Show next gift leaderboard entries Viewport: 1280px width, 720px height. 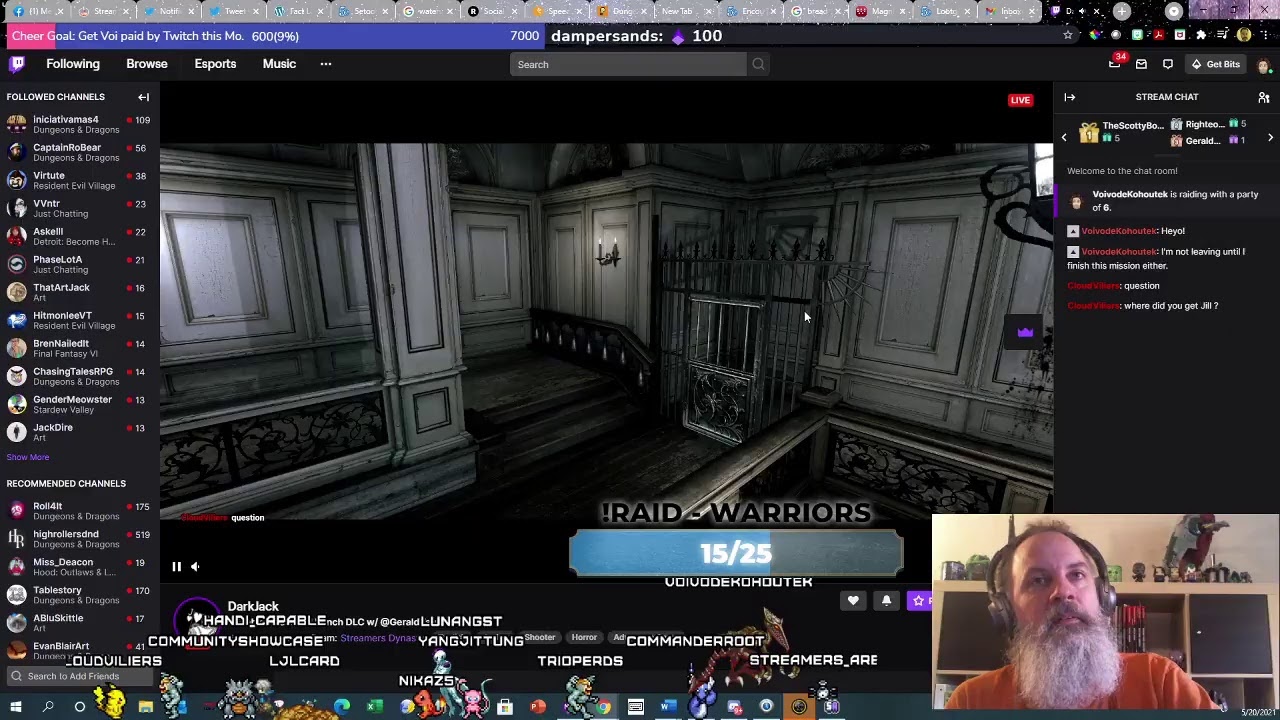[1270, 136]
